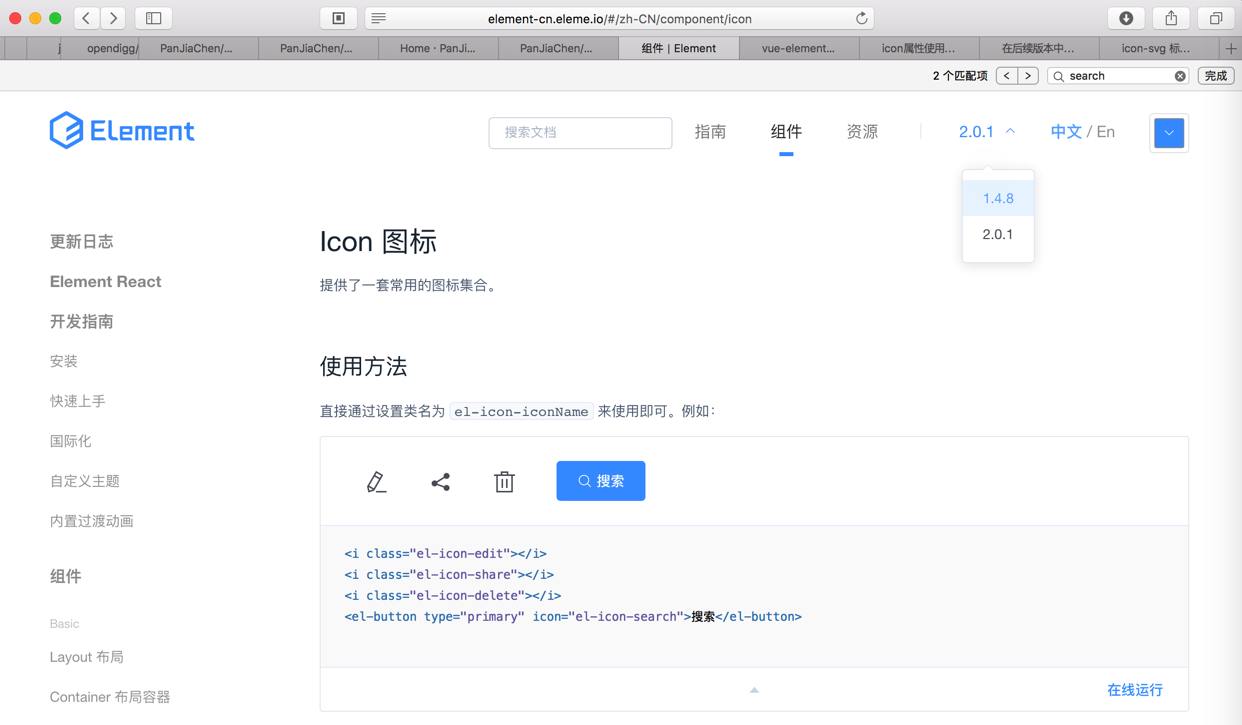Open the blue dropdown arrow button

point(1169,133)
